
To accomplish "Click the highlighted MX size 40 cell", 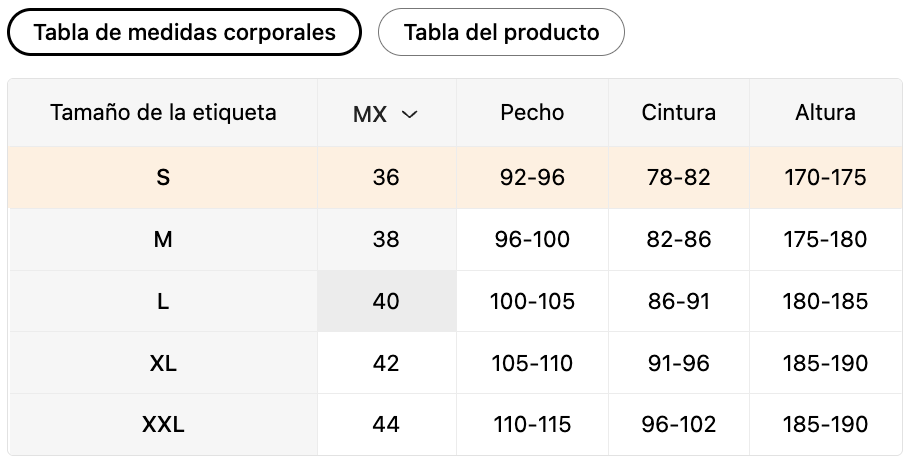I will click(x=387, y=302).
